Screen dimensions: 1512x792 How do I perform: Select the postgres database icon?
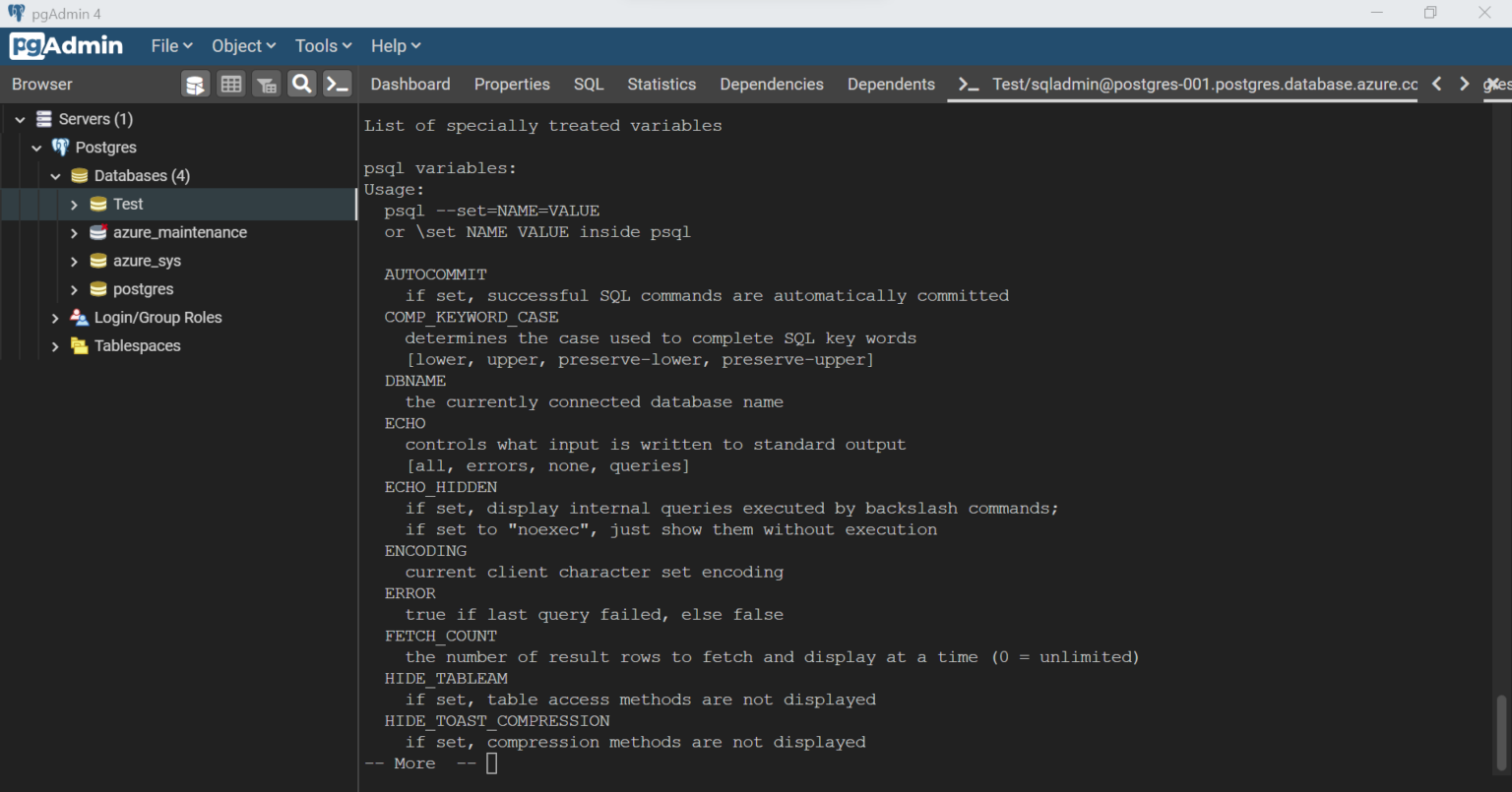97,288
